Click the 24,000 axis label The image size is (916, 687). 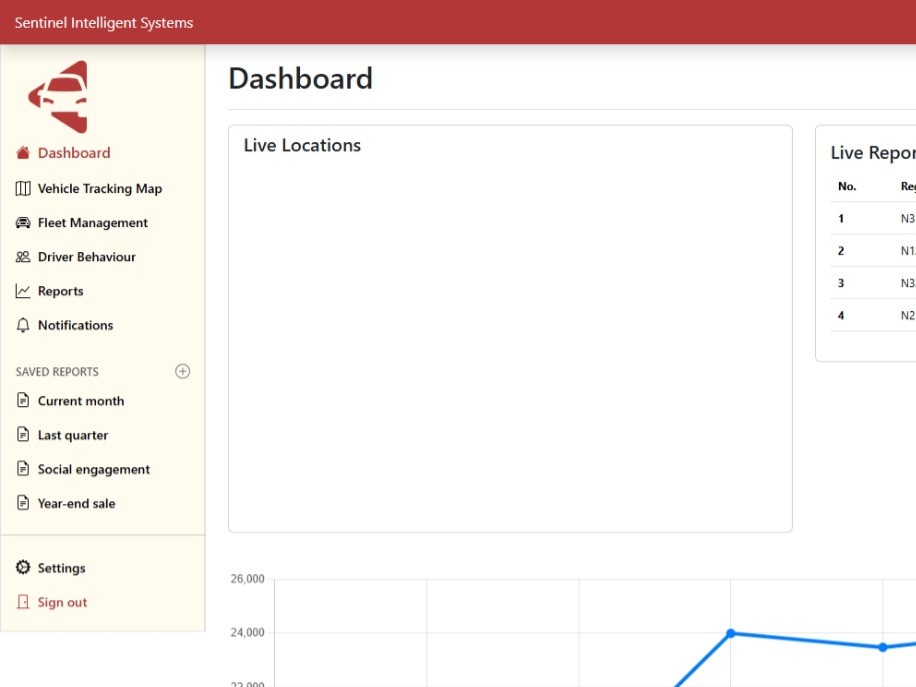pyautogui.click(x=247, y=632)
